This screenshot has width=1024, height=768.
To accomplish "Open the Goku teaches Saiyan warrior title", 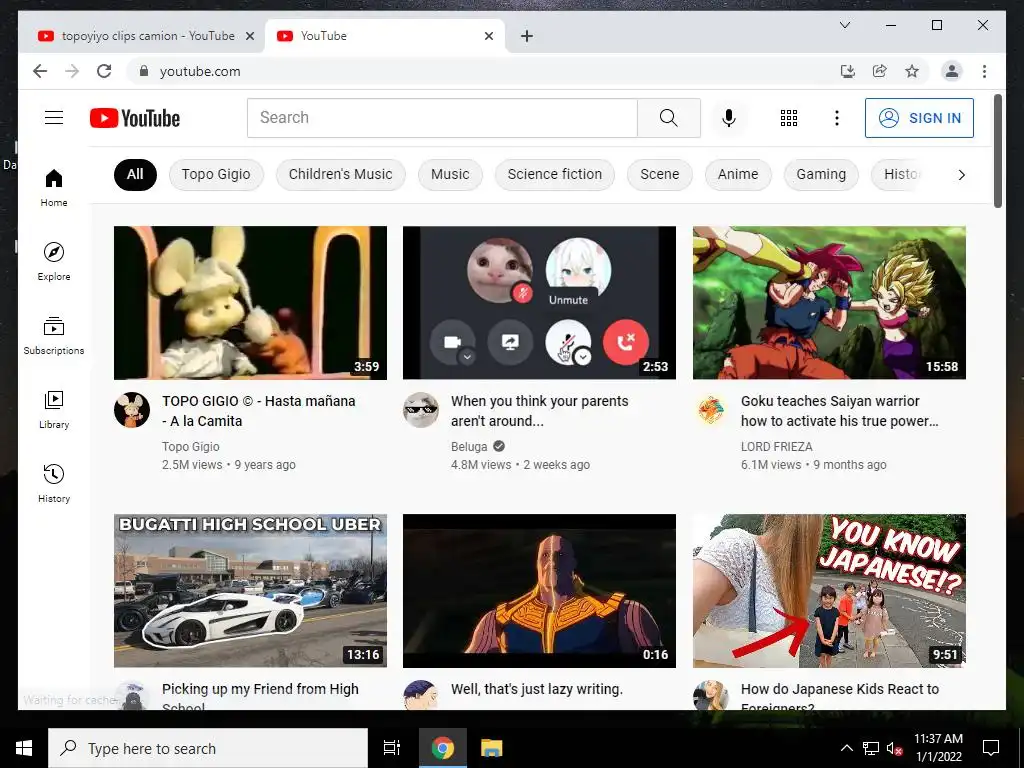I will [839, 411].
